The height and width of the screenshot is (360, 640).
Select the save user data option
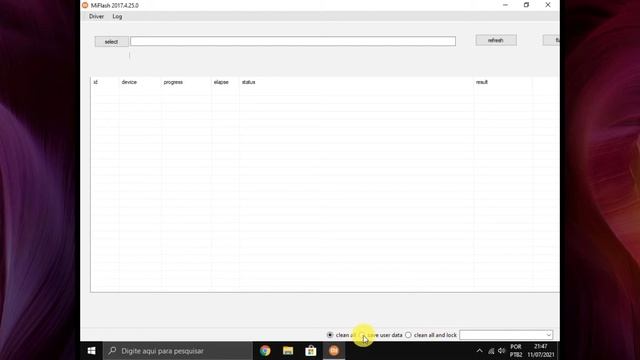[381, 335]
